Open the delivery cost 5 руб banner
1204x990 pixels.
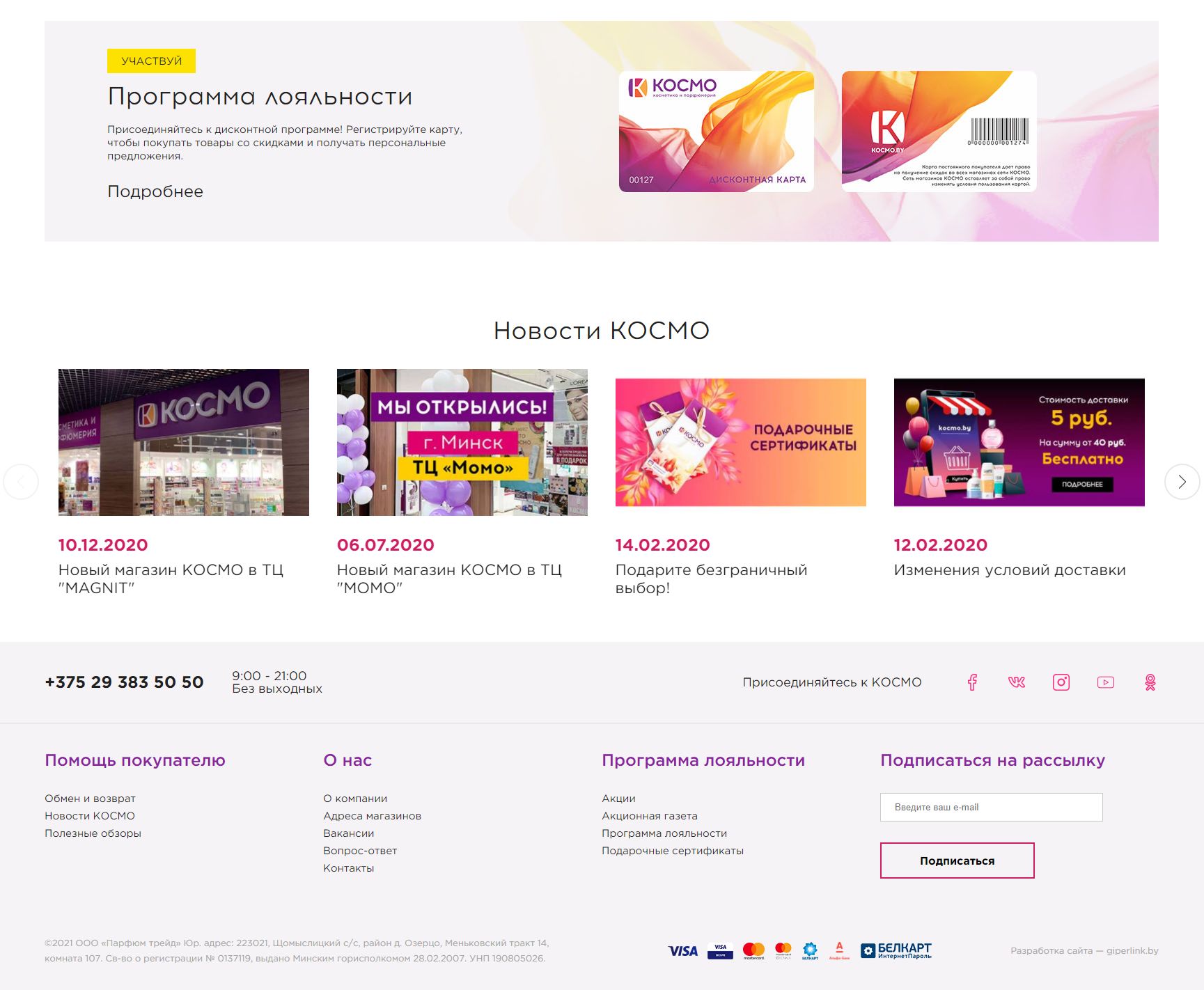tap(1019, 442)
